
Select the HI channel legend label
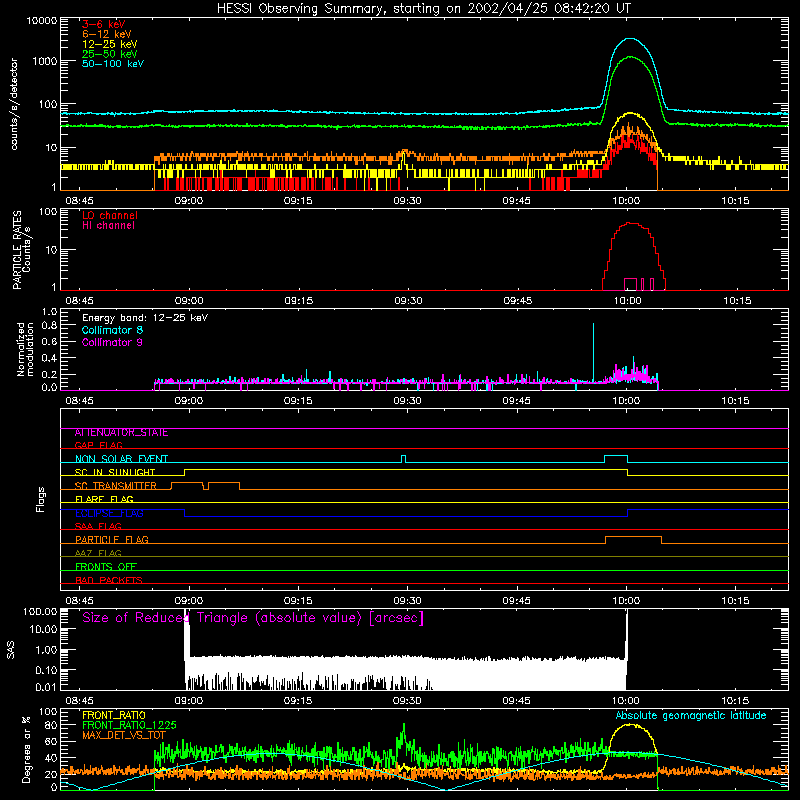108,226
